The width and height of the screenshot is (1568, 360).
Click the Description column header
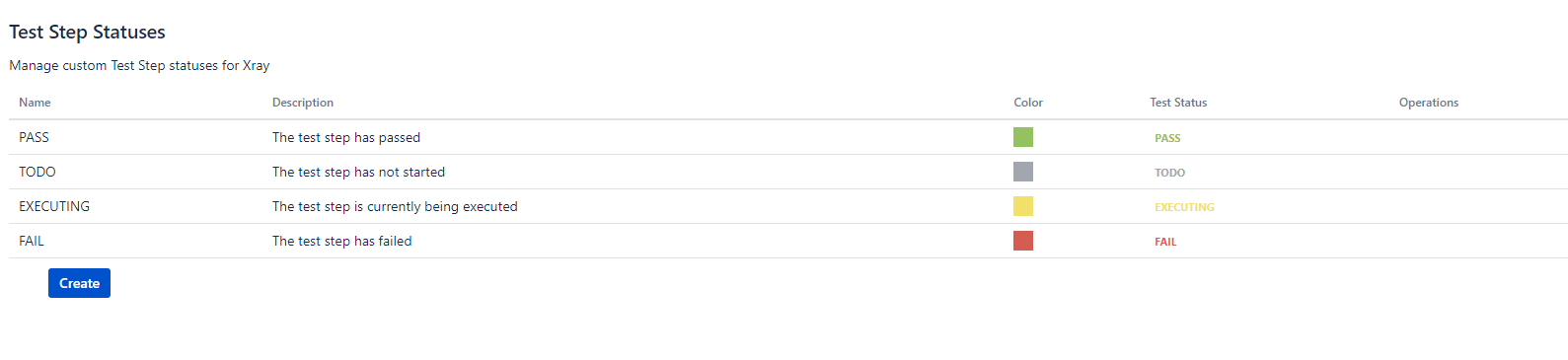click(x=303, y=103)
